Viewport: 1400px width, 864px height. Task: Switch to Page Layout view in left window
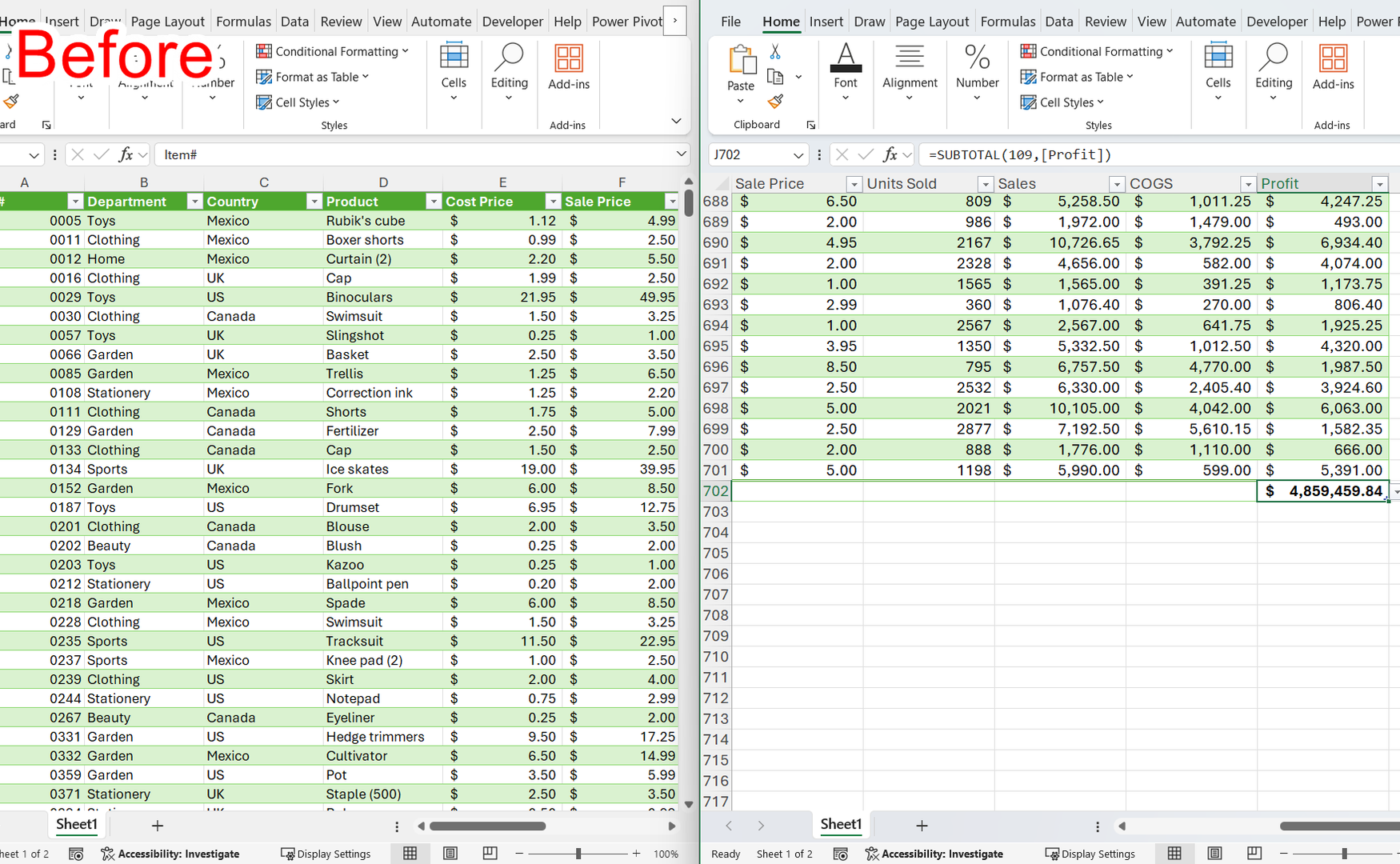(x=450, y=854)
